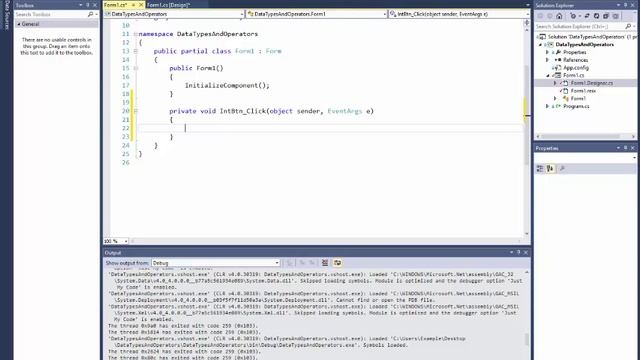Open Toolbox window options dropdown arrow
Image resolution: width=640 pixels, height=360 pixels.
coord(80,5)
